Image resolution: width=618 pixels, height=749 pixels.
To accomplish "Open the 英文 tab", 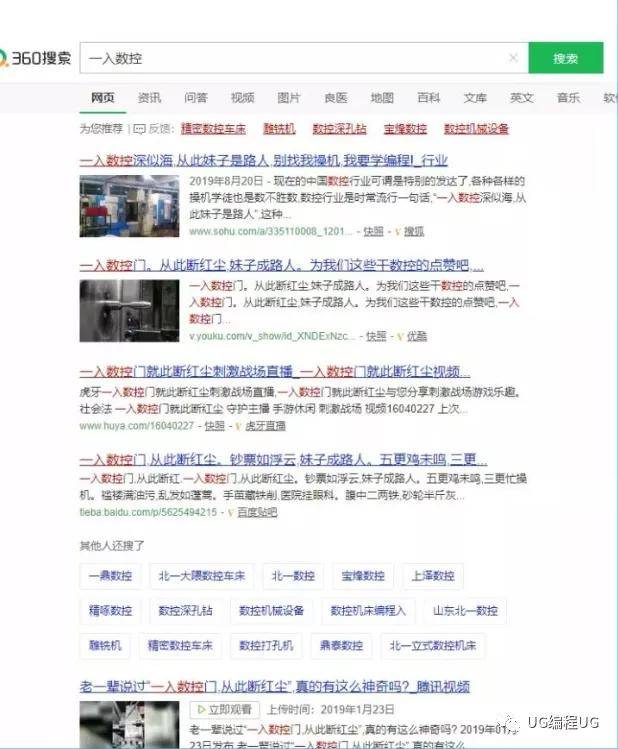I will click(522, 98).
